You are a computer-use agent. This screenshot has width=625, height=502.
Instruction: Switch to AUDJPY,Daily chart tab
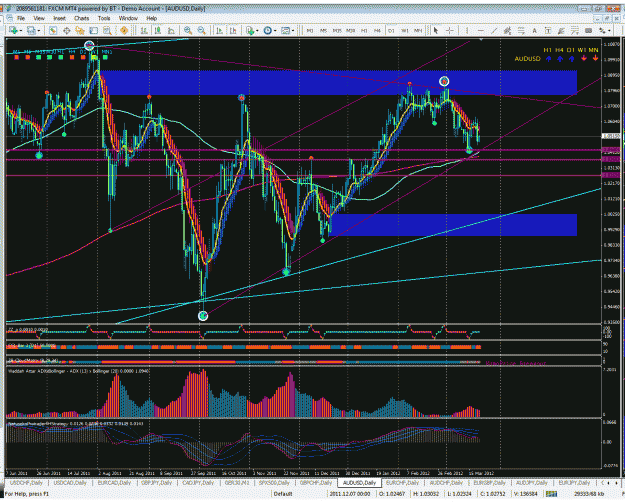tap(532, 483)
